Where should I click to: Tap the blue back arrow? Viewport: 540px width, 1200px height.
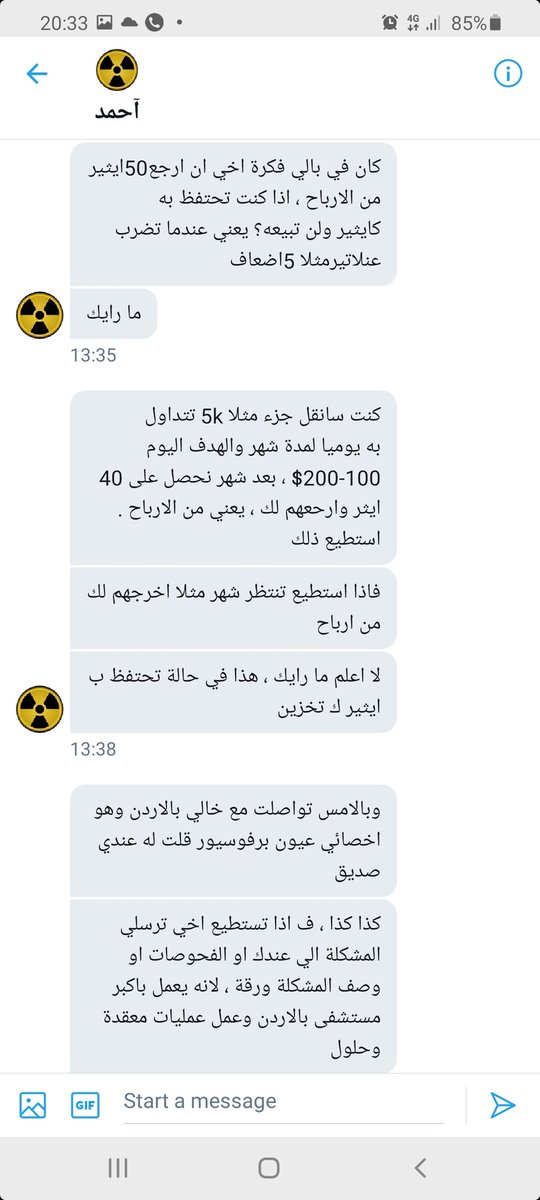(x=37, y=74)
